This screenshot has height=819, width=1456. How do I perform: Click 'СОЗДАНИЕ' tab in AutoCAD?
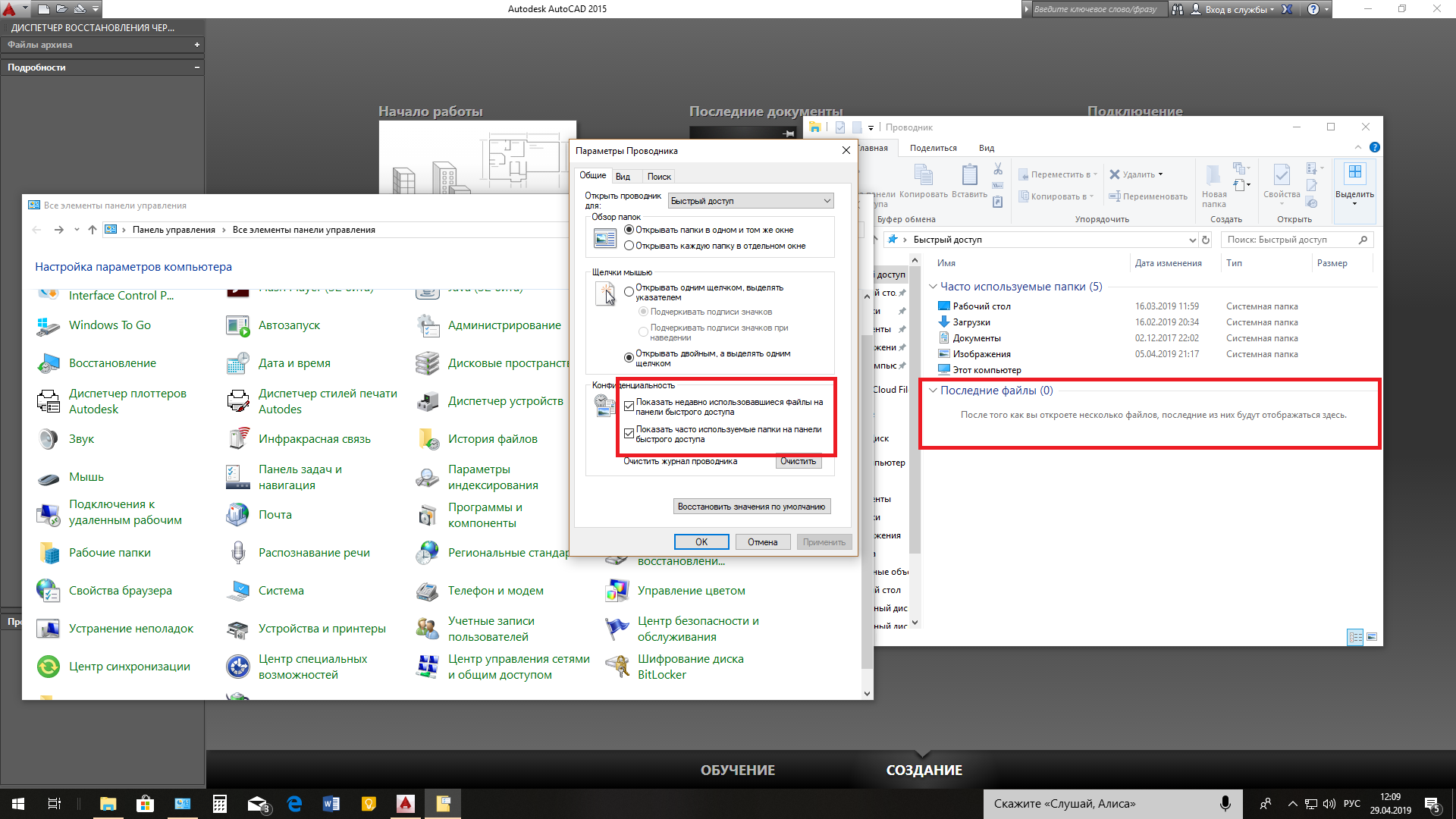(924, 770)
